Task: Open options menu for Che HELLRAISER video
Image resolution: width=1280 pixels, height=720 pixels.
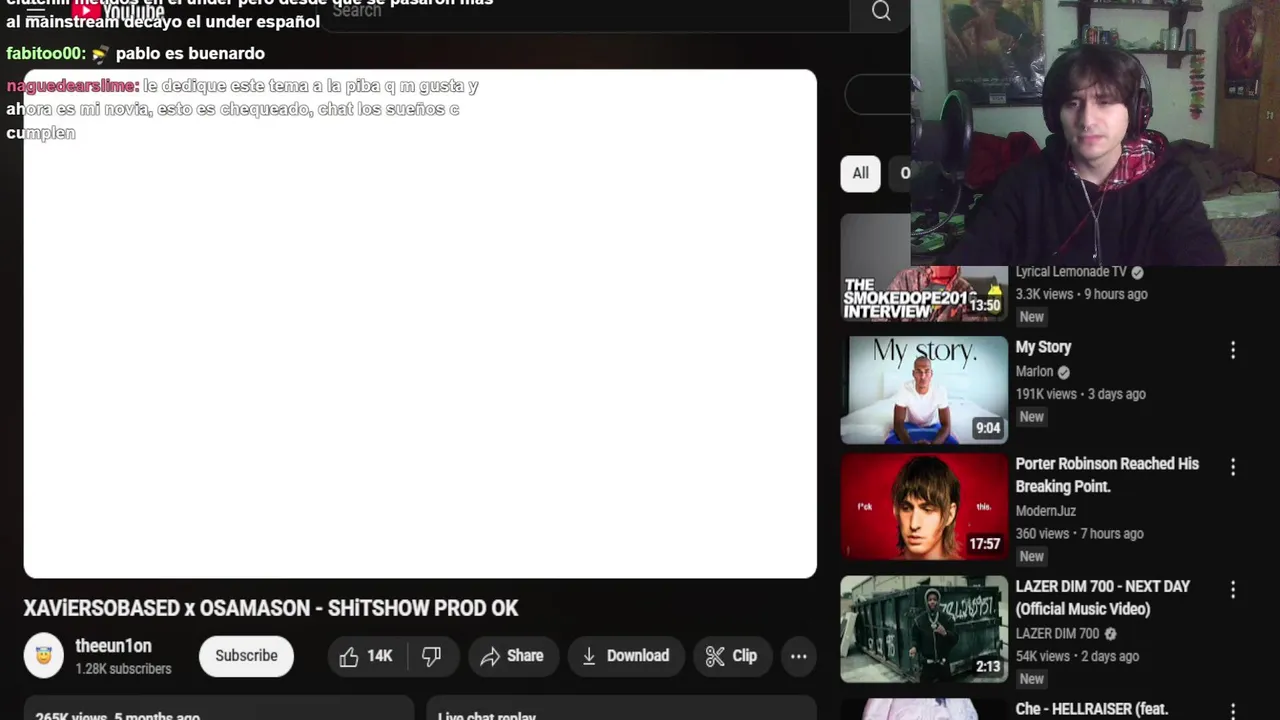Action: coord(1232,711)
